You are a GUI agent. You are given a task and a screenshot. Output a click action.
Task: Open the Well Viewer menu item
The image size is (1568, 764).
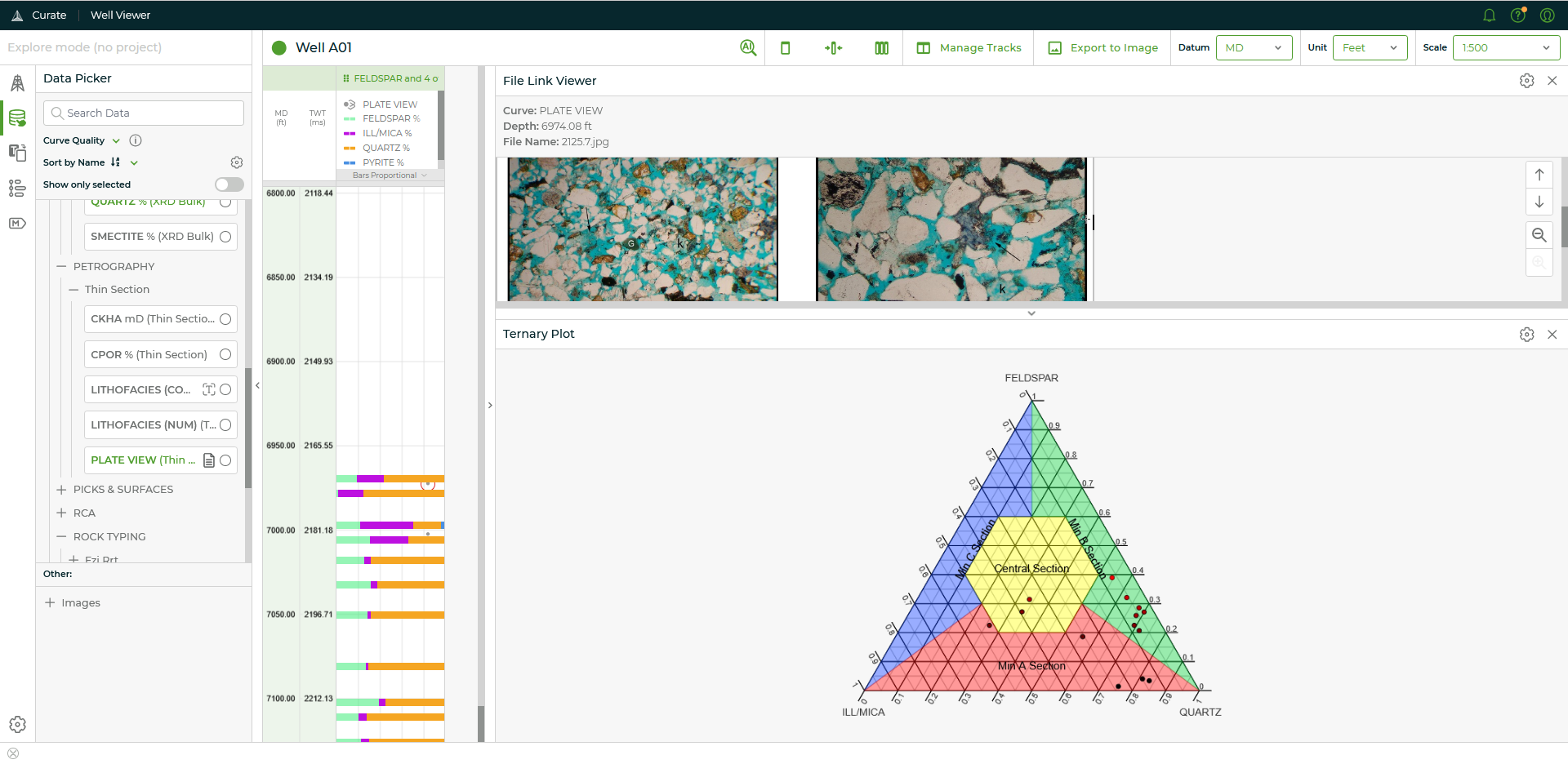(120, 15)
